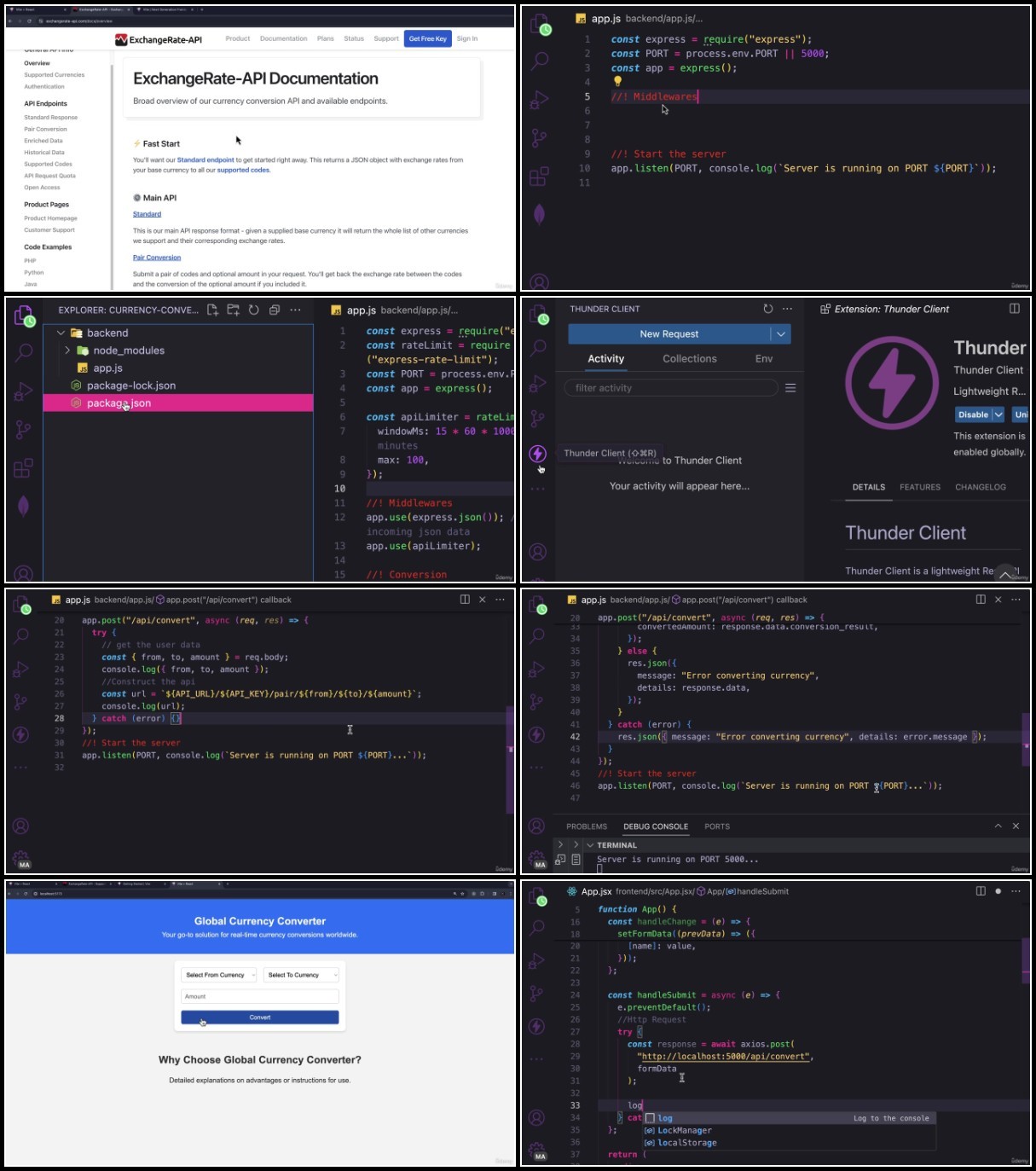Open Source Control beside the Explorer panel
The image size is (1036, 1171).
pos(24,429)
